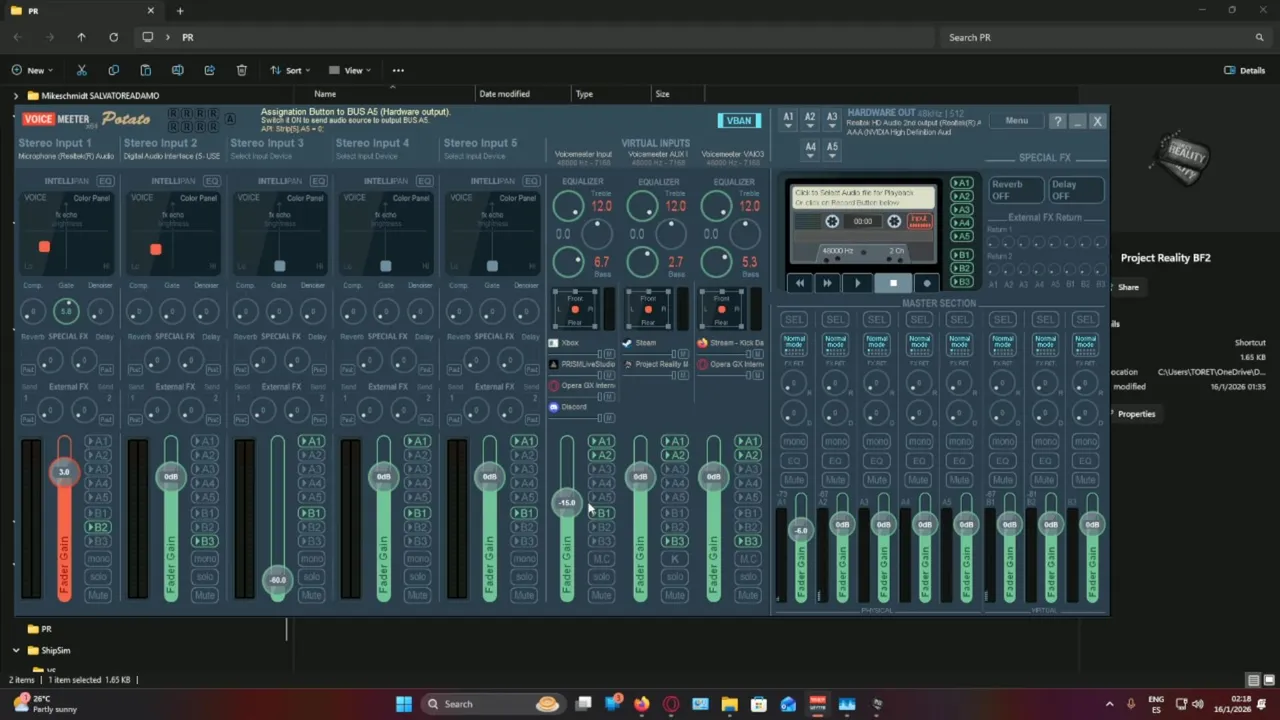Viewport: 1280px width, 720px height.
Task: Toggle Delay OFF in Special FX
Action: 1076,190
